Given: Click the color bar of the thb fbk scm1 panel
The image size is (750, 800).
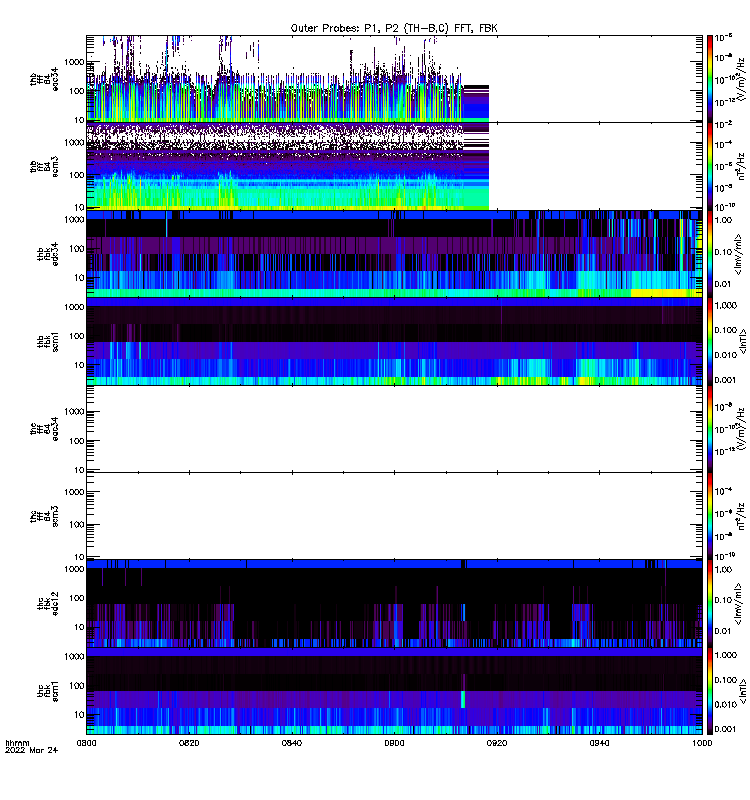Looking at the screenshot, I should [x=709, y=341].
